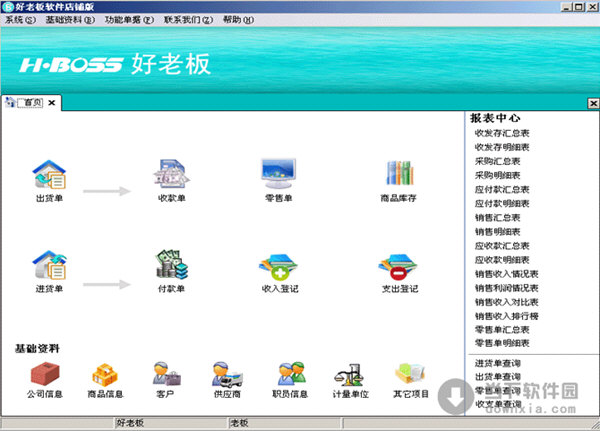Open the 应收款明细表 report
The image size is (600, 431).
click(502, 260)
